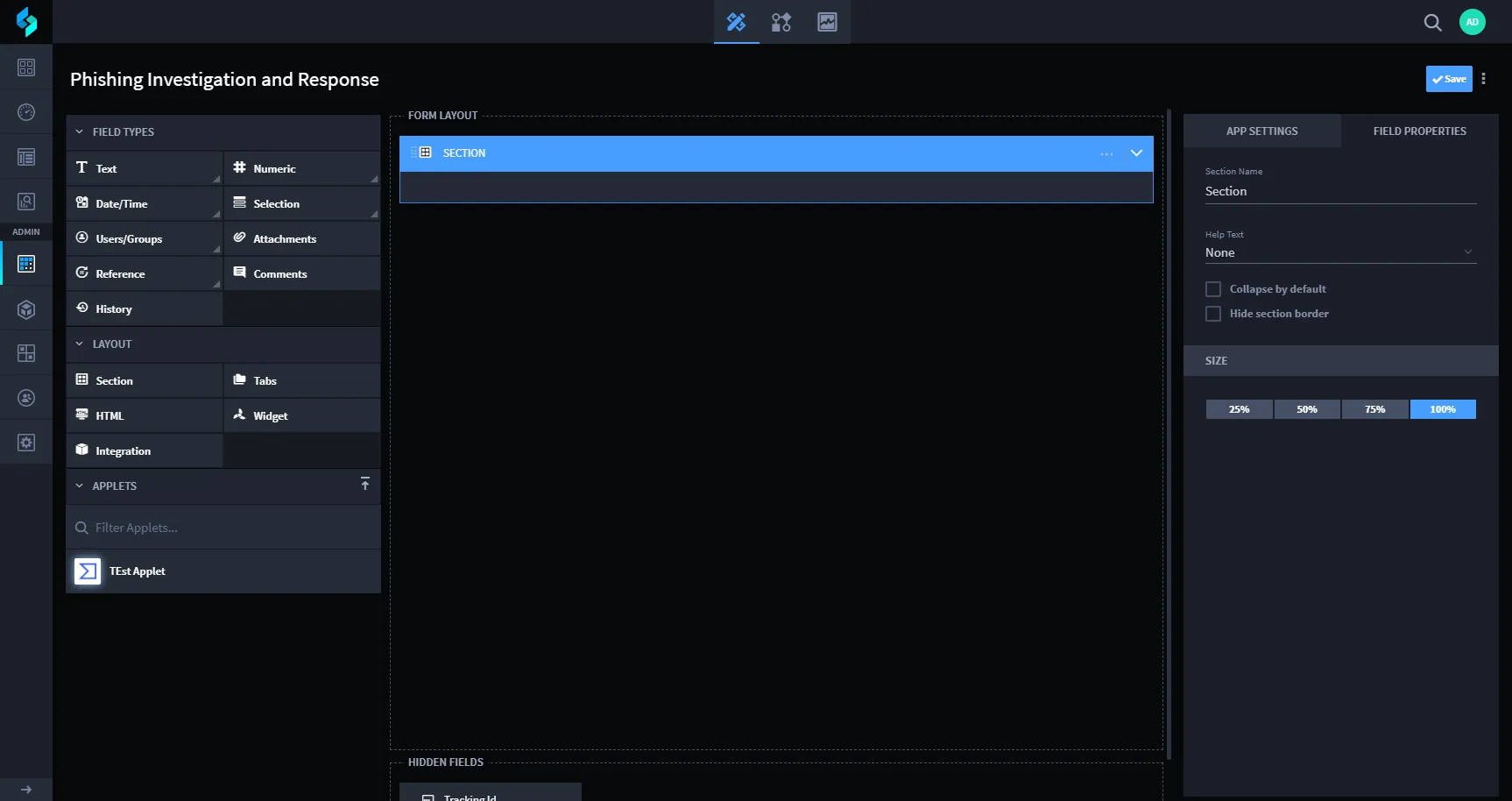Viewport: 1512px width, 801px height.
Task: Open the dashboard icon in left sidebar
Action: [x=26, y=67]
